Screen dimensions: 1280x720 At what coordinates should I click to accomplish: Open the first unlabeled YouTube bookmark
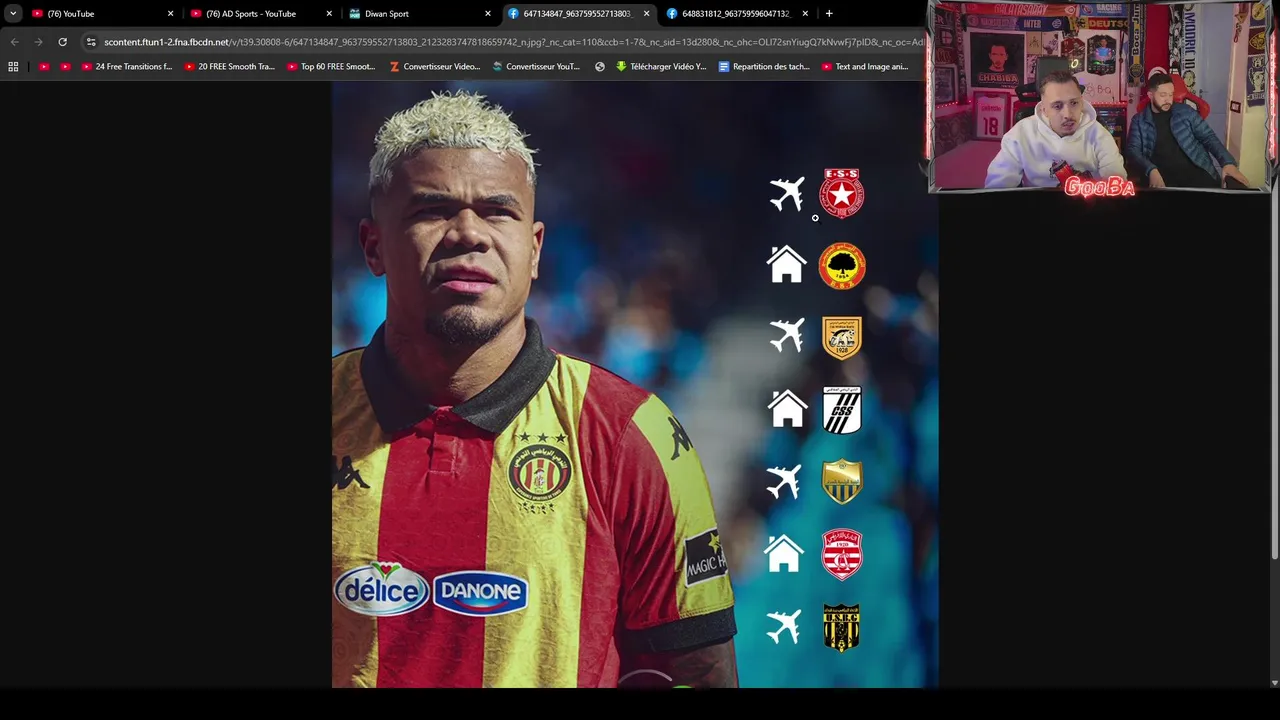coord(44,67)
